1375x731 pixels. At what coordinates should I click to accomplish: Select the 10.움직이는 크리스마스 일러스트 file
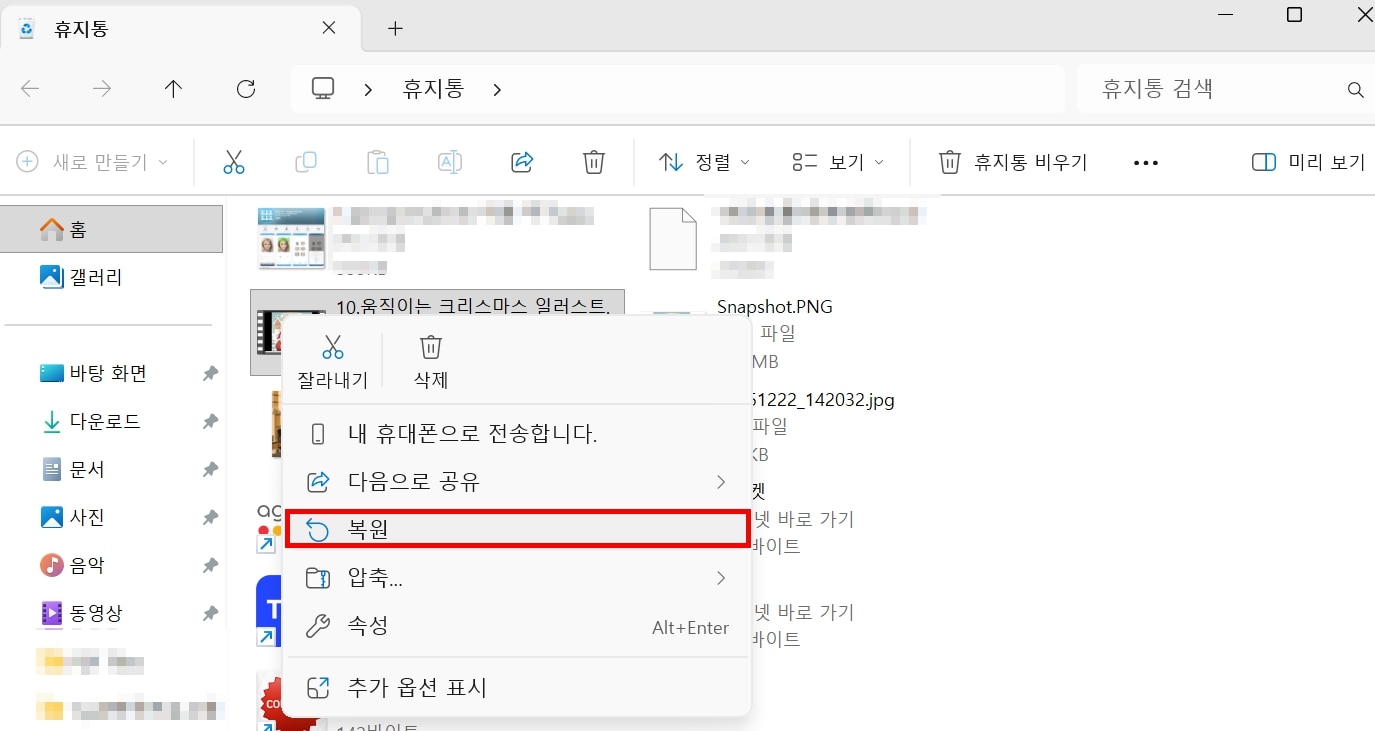pyautogui.click(x=472, y=306)
